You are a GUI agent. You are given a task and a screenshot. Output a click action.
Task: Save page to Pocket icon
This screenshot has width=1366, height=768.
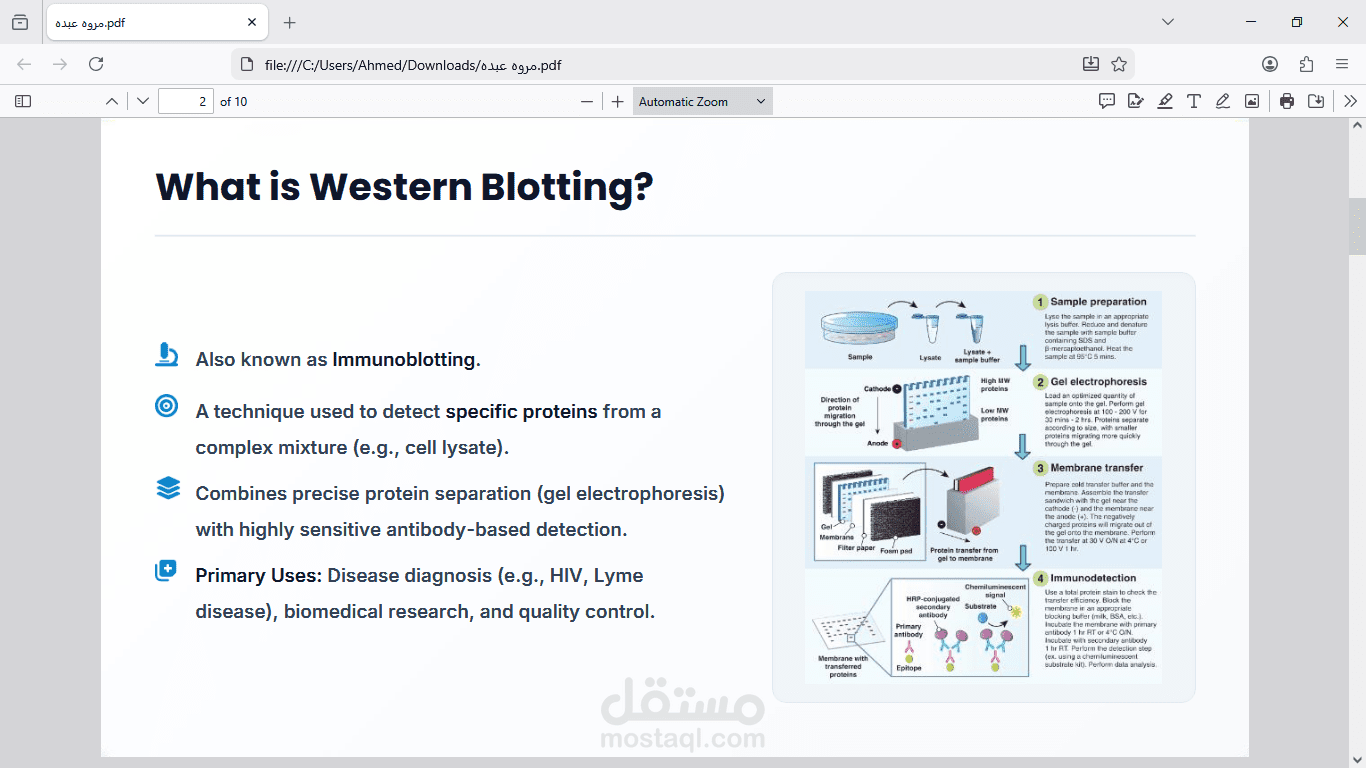point(1091,64)
